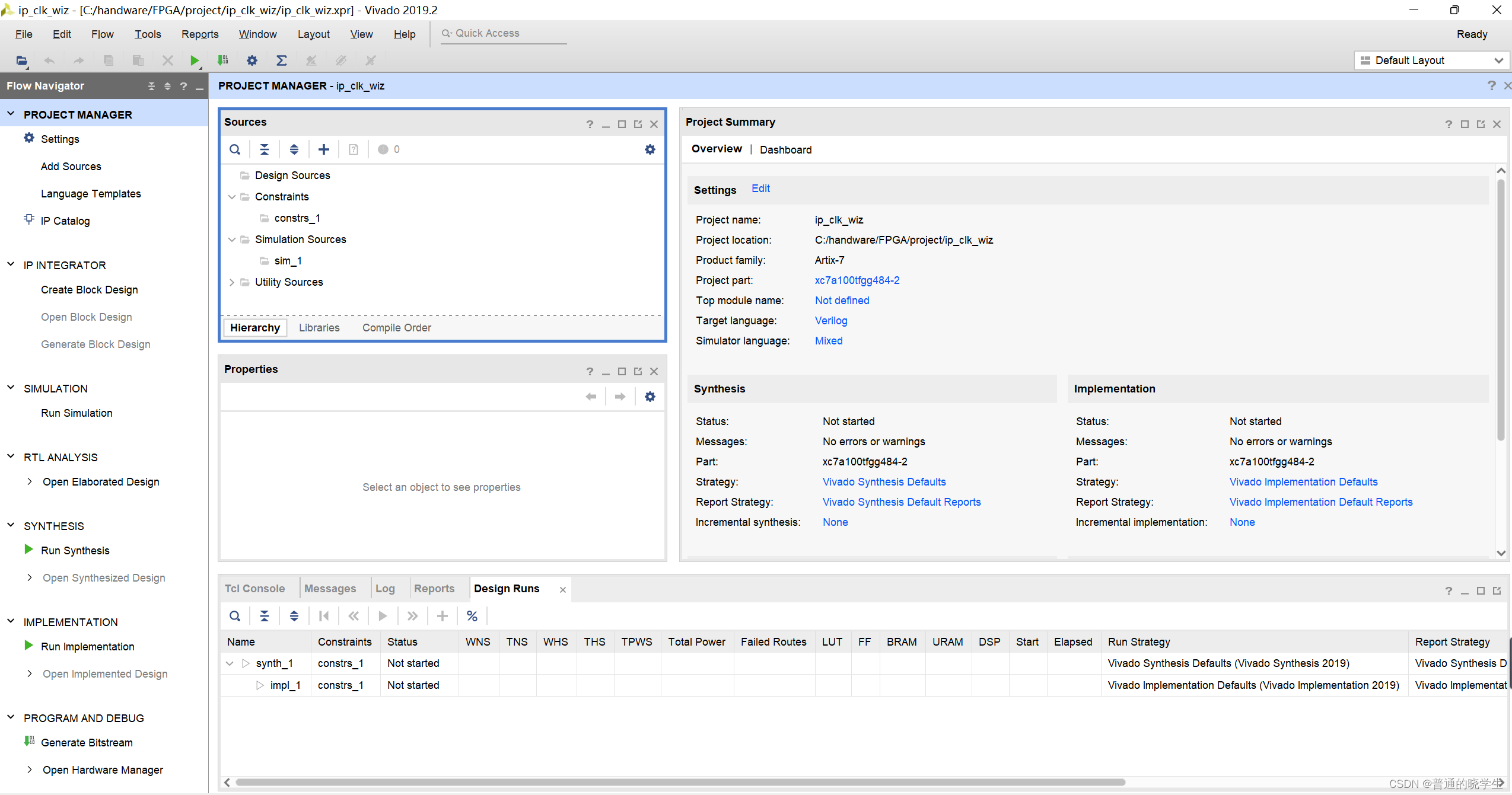Open Sources panel settings gear icon
Viewport: 1512px width, 795px height.
coord(650,149)
